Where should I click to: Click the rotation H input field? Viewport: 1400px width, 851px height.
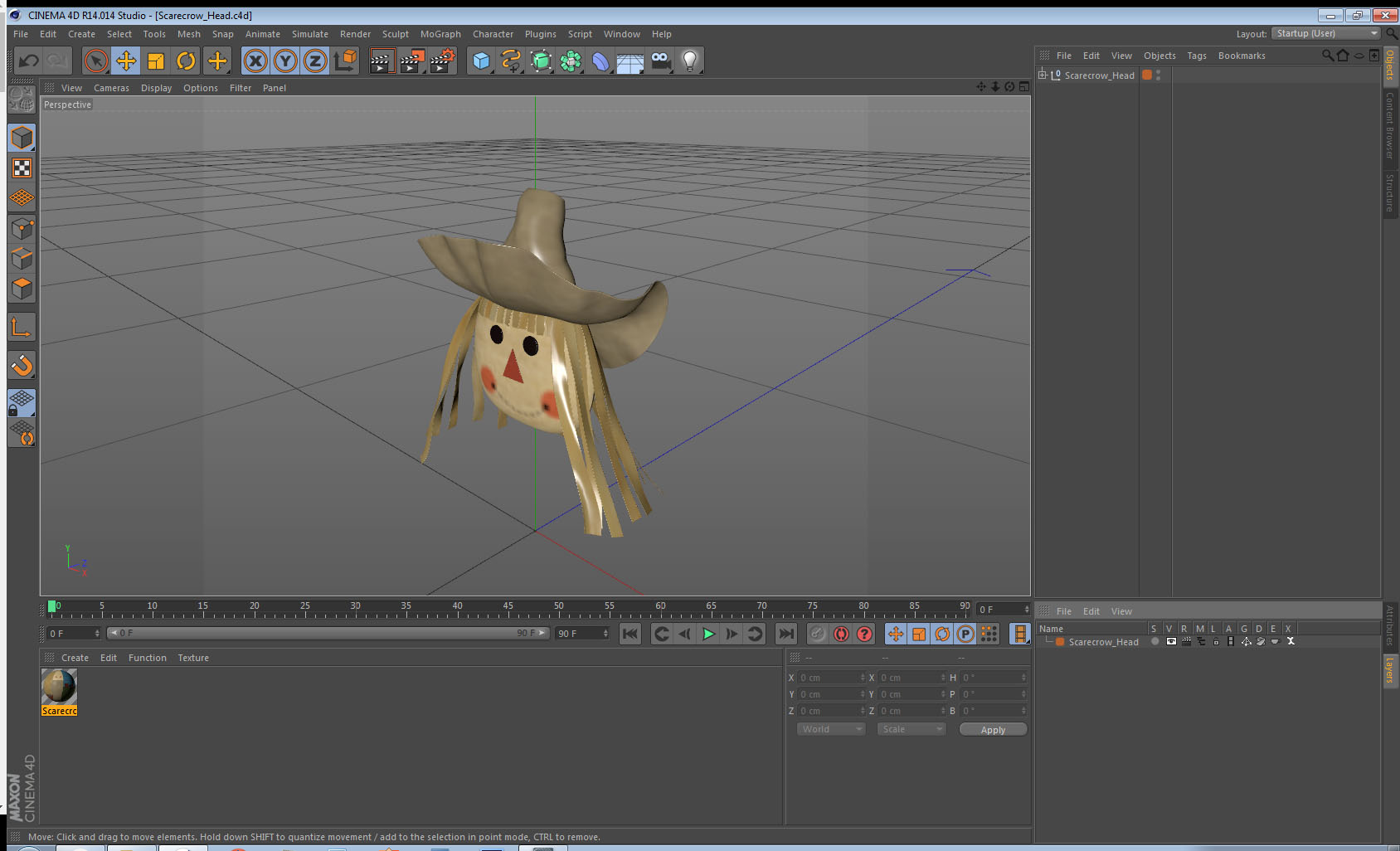(x=994, y=678)
